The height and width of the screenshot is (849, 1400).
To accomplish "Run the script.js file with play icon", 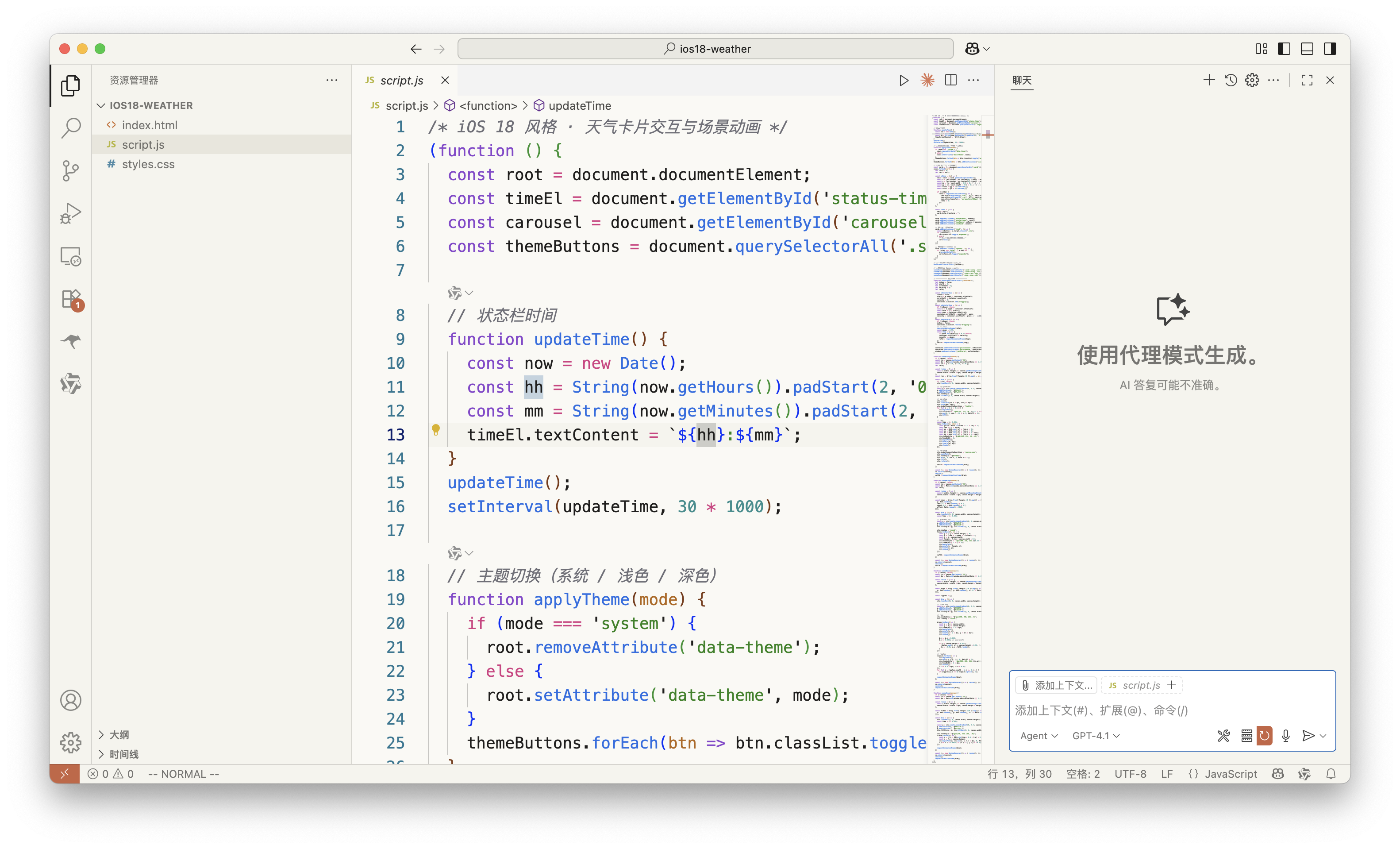I will [904, 80].
